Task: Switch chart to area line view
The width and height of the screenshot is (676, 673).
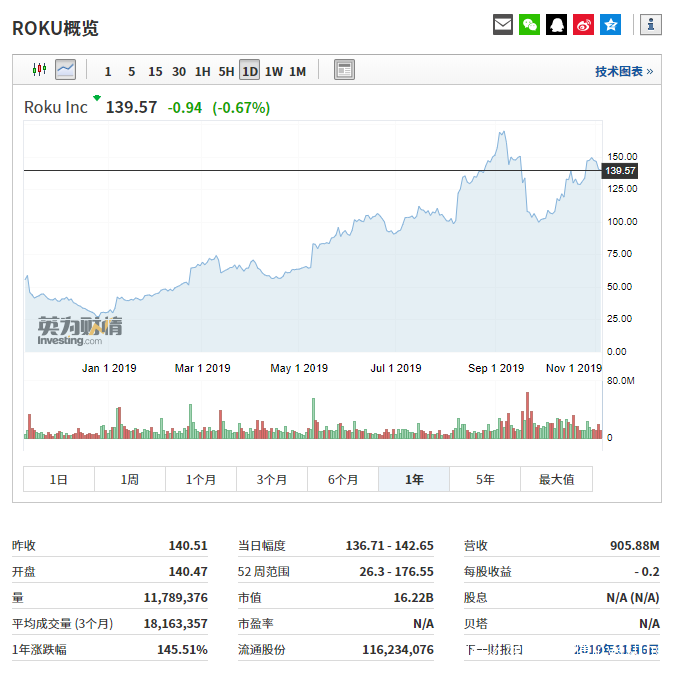Action: [66, 69]
